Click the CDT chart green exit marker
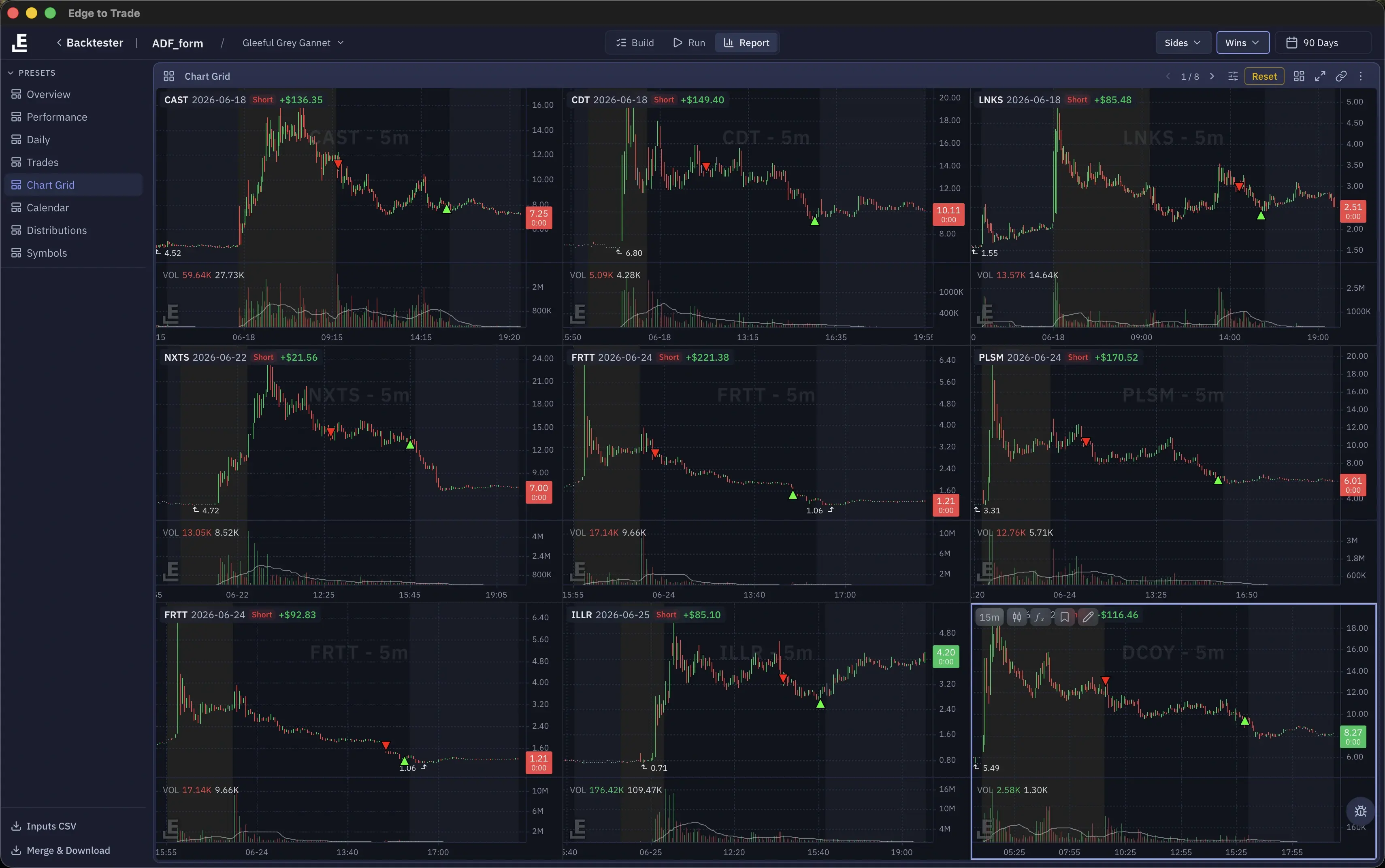Screen dimensions: 1385x868 pyautogui.click(x=814, y=221)
